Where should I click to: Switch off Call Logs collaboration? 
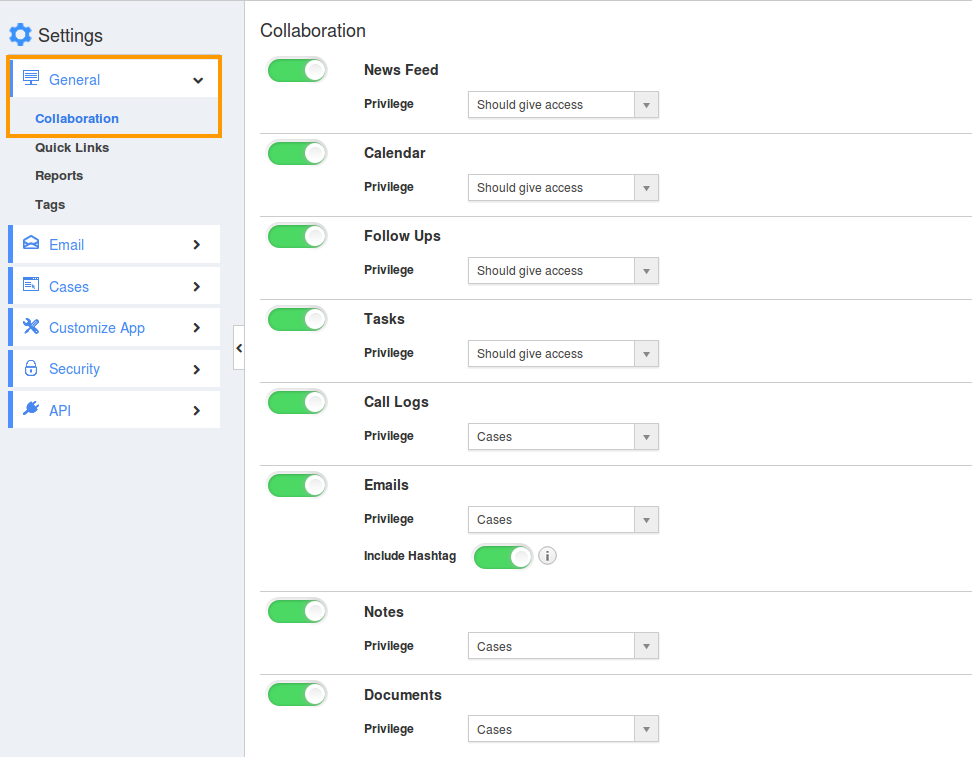(x=297, y=402)
